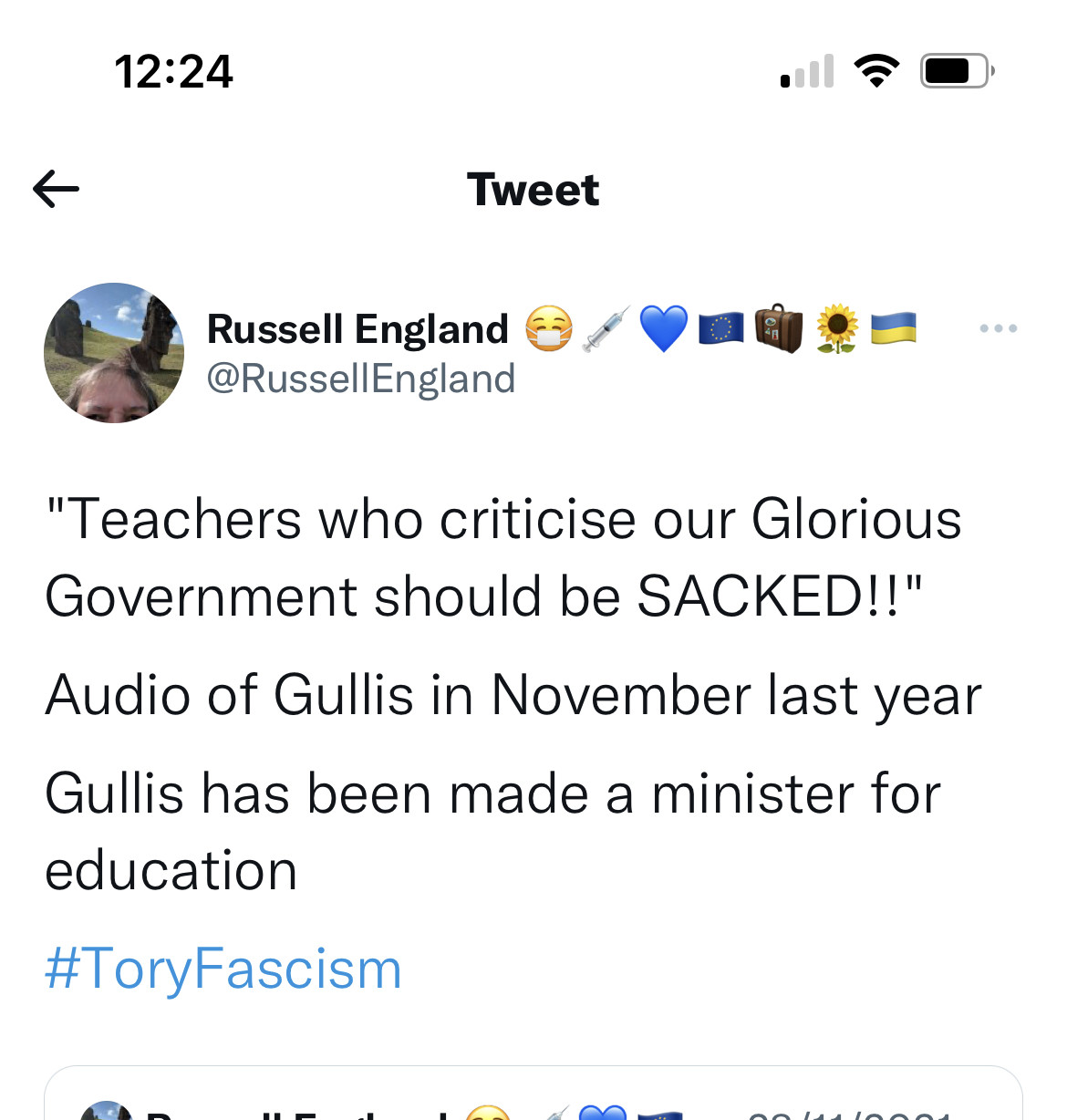The width and height of the screenshot is (1067, 1120).
Task: Tap the suitcase emoji in name
Action: 779,329
